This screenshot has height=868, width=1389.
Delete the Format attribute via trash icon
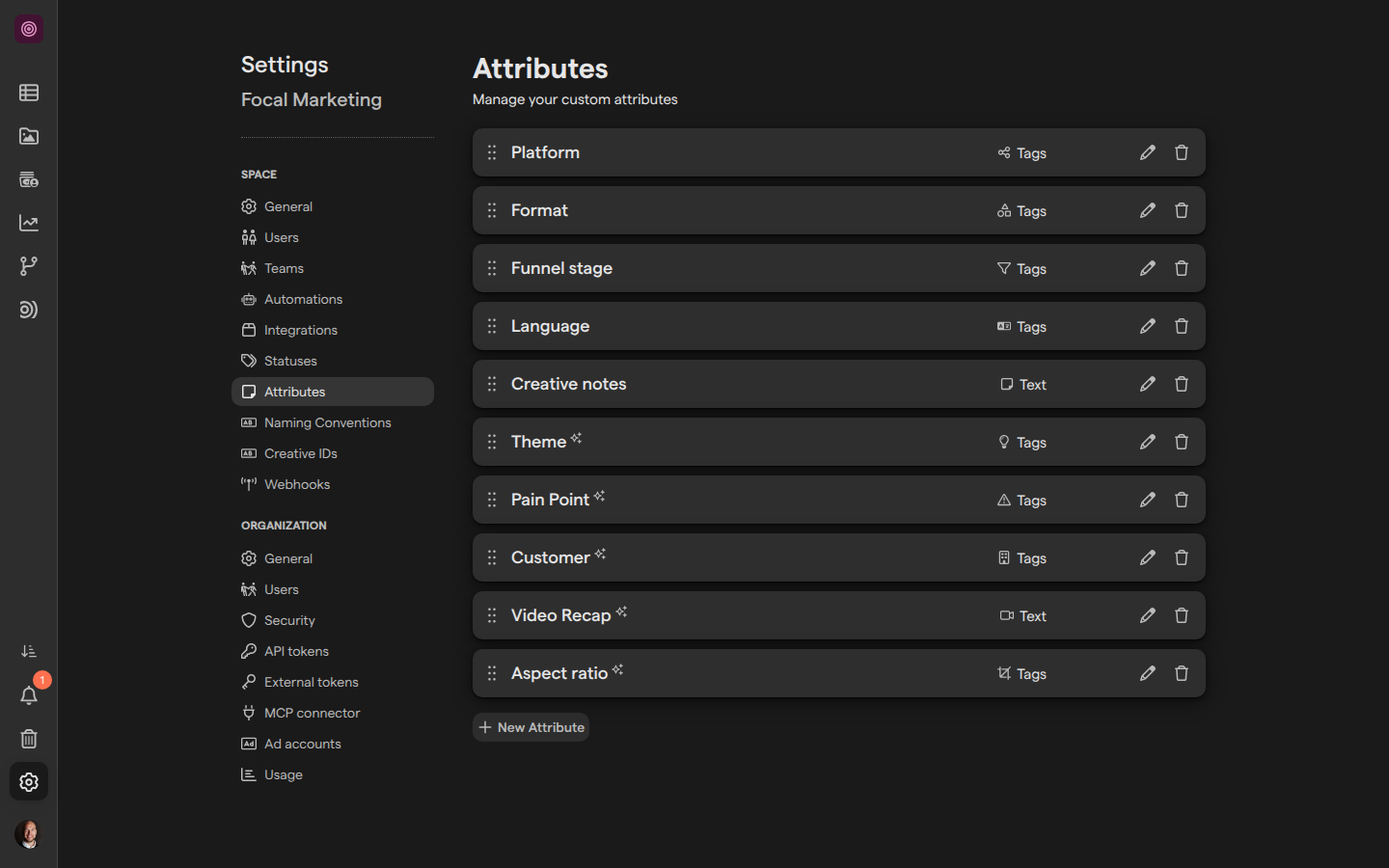[x=1181, y=210]
